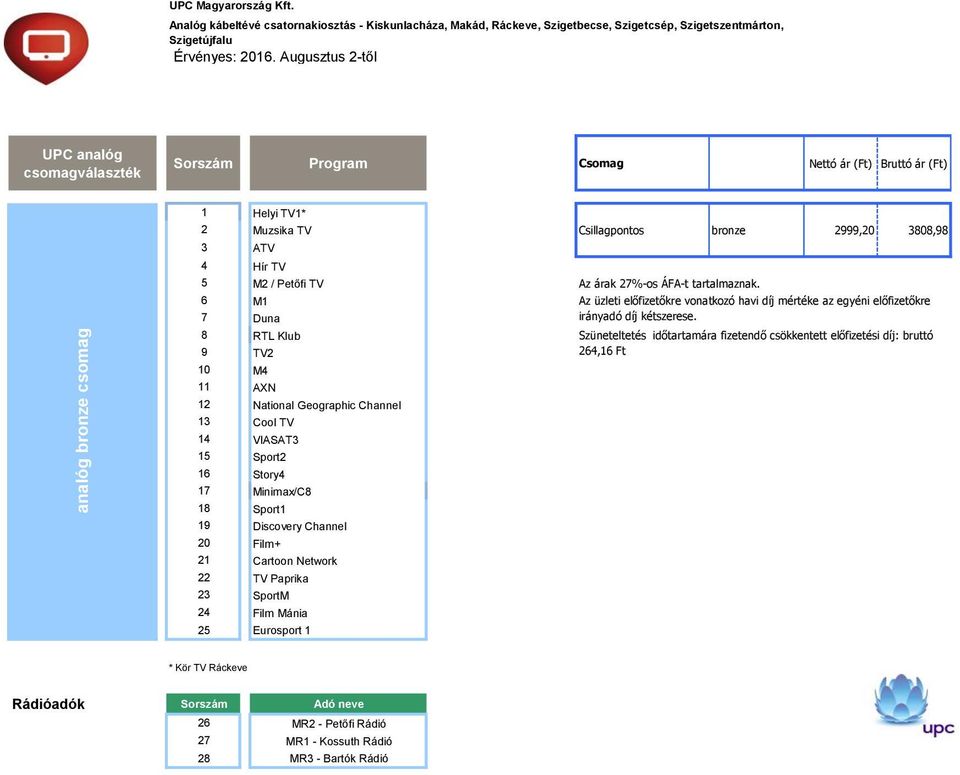
Task: Click channel number 12 in Sorszám column
Action: click(x=204, y=404)
